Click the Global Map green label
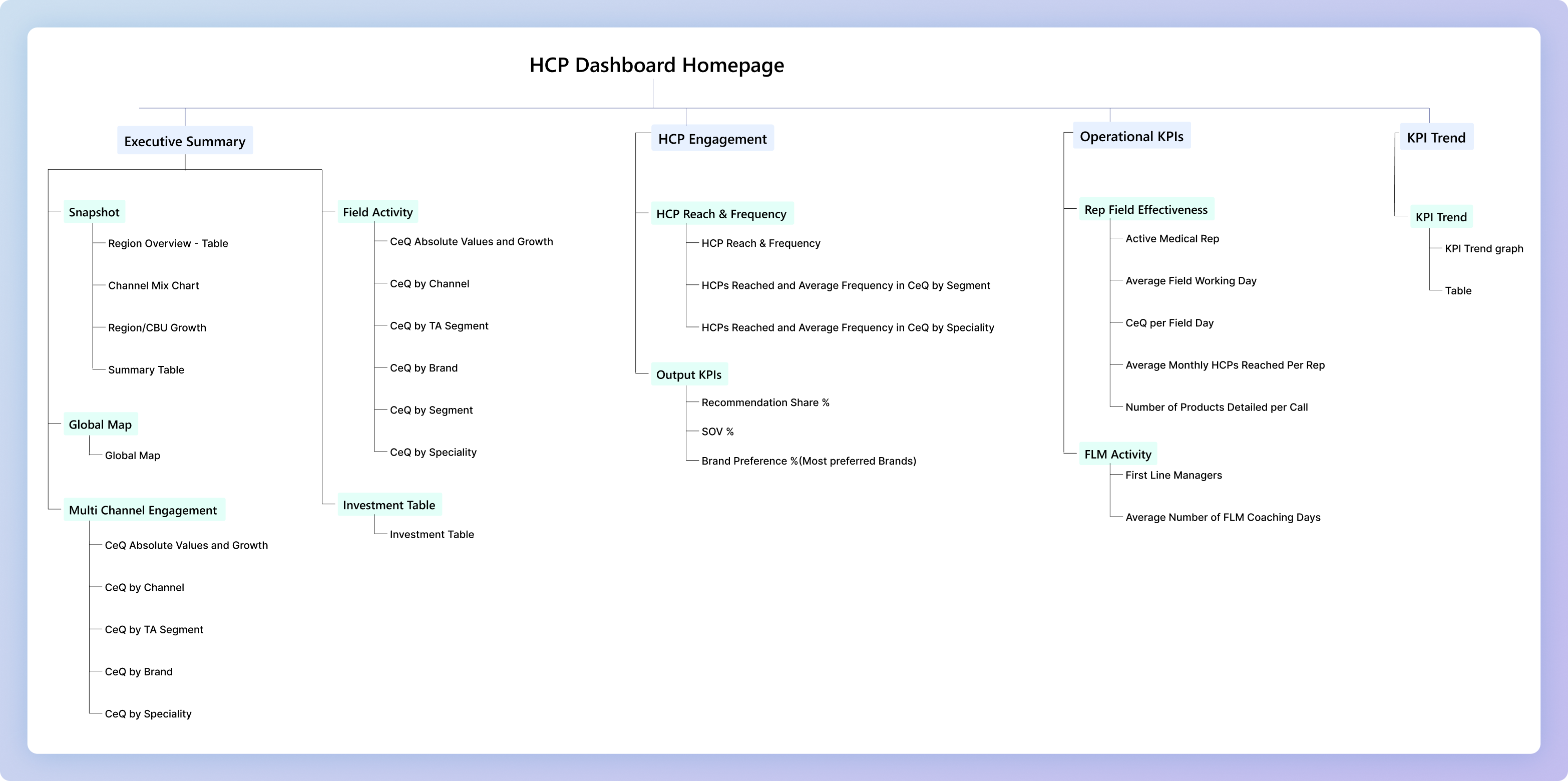1568x781 pixels. point(100,424)
